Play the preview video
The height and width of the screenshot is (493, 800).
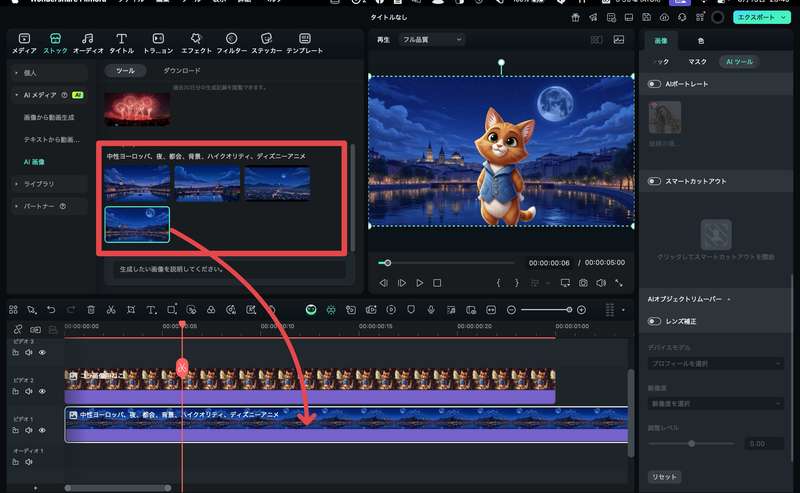(x=419, y=283)
